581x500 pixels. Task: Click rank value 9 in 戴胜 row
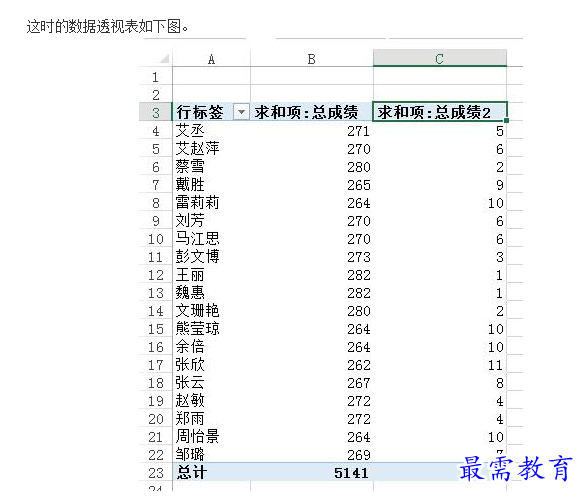tap(500, 185)
